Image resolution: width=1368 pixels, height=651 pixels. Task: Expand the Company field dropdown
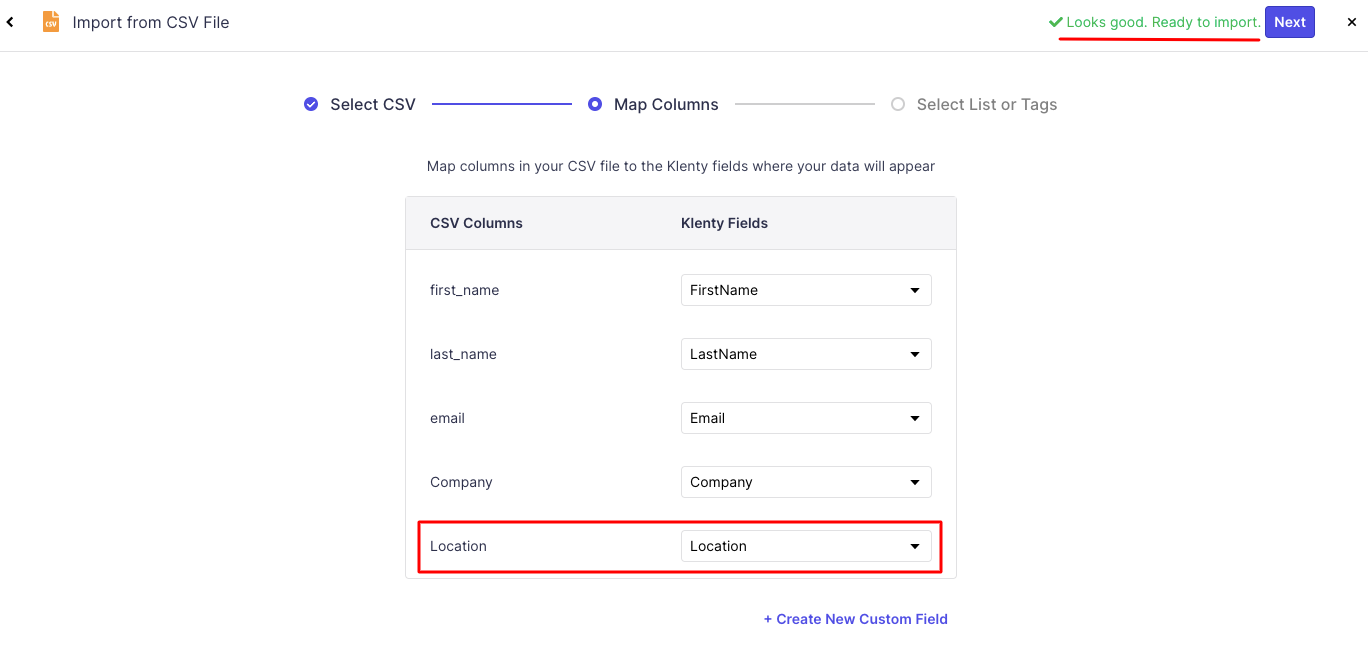click(x=806, y=482)
